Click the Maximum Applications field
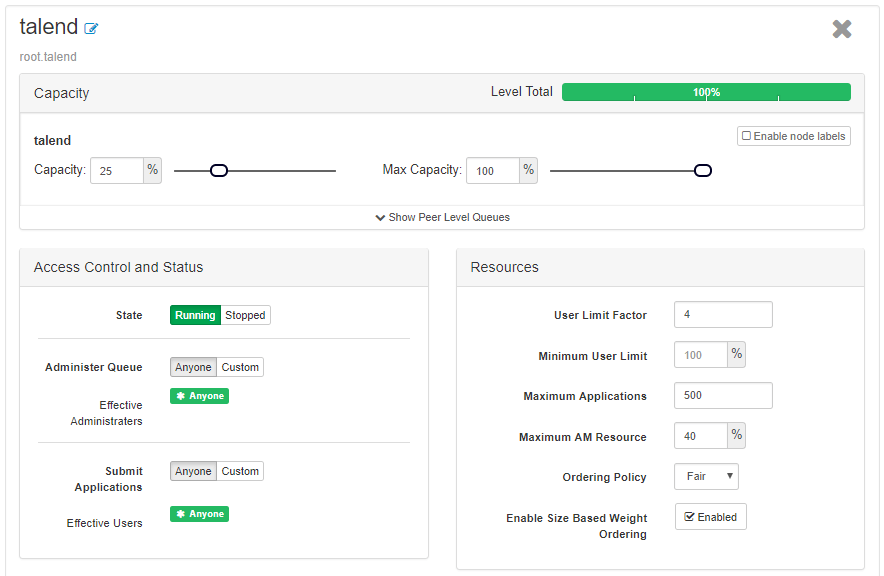 point(723,396)
